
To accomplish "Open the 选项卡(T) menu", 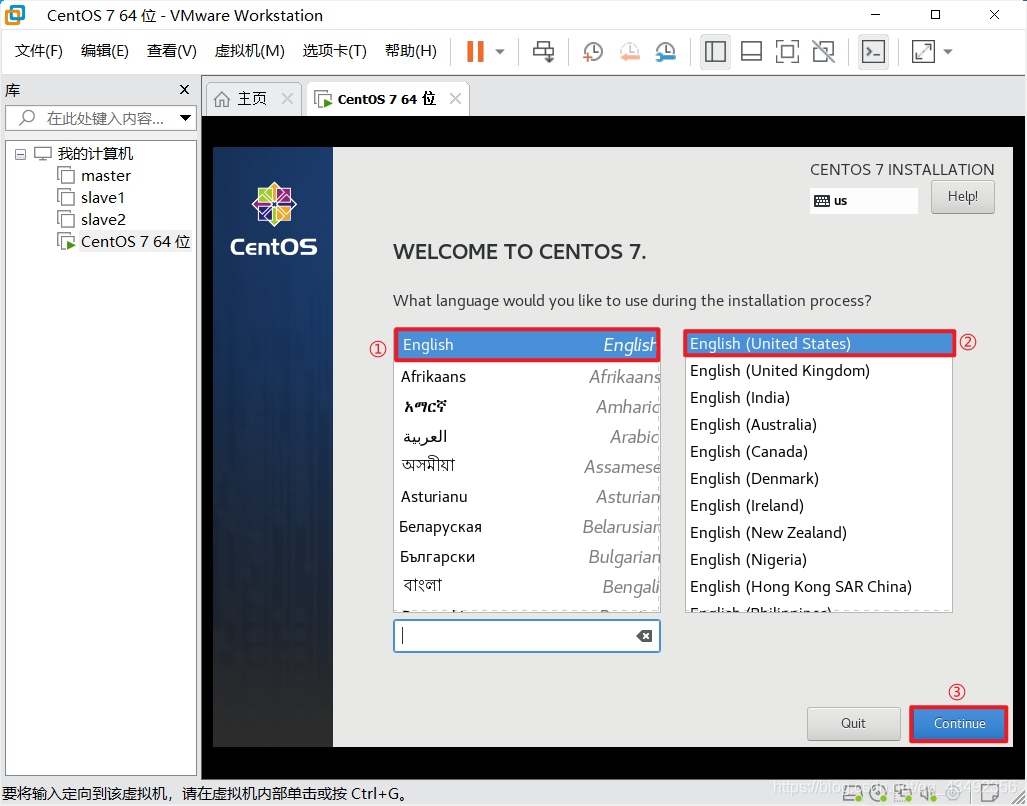I will click(335, 51).
